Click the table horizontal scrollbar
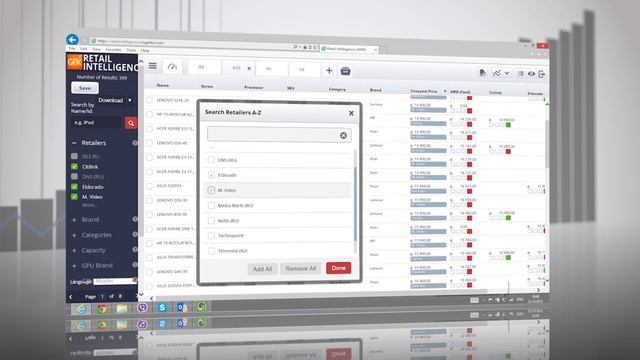This screenshot has height=360, width=640. [322, 294]
